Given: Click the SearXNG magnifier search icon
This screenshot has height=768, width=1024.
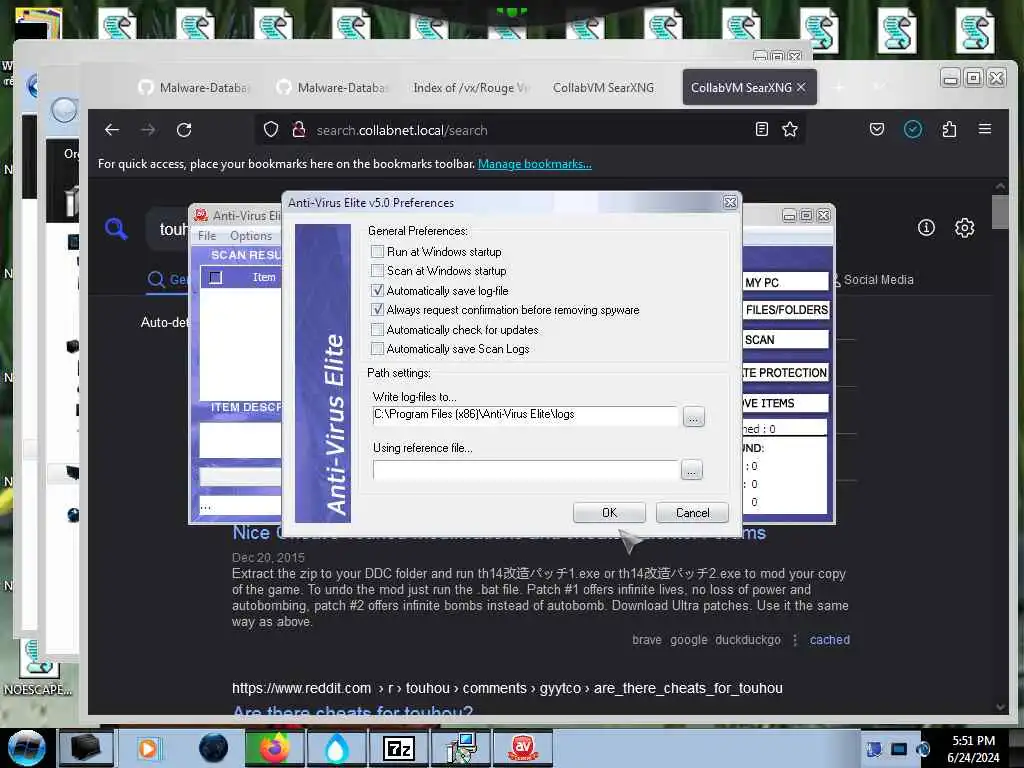Looking at the screenshot, I should (x=116, y=229).
